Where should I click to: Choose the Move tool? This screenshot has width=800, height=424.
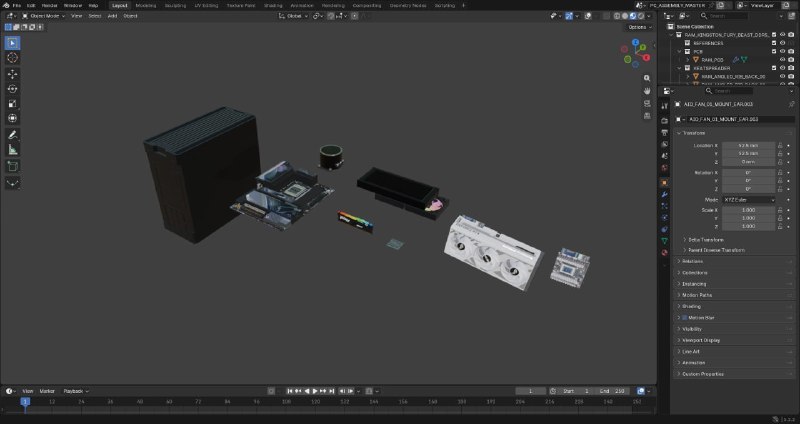click(13, 74)
